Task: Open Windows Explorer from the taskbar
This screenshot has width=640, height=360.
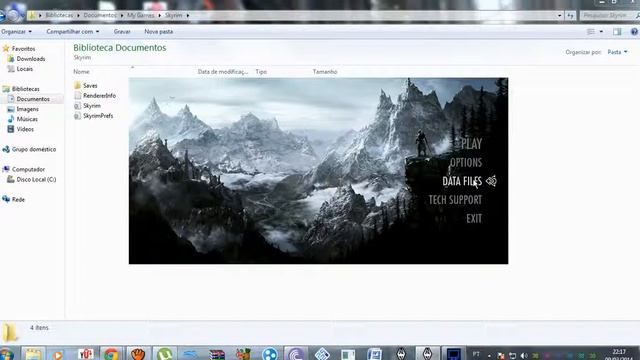Action: click(x=33, y=354)
